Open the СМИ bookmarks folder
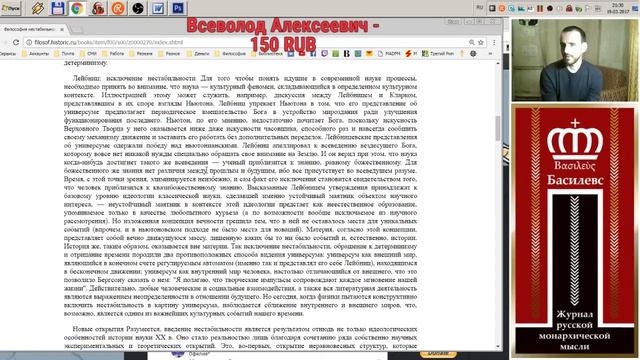 pyautogui.click(x=89, y=53)
